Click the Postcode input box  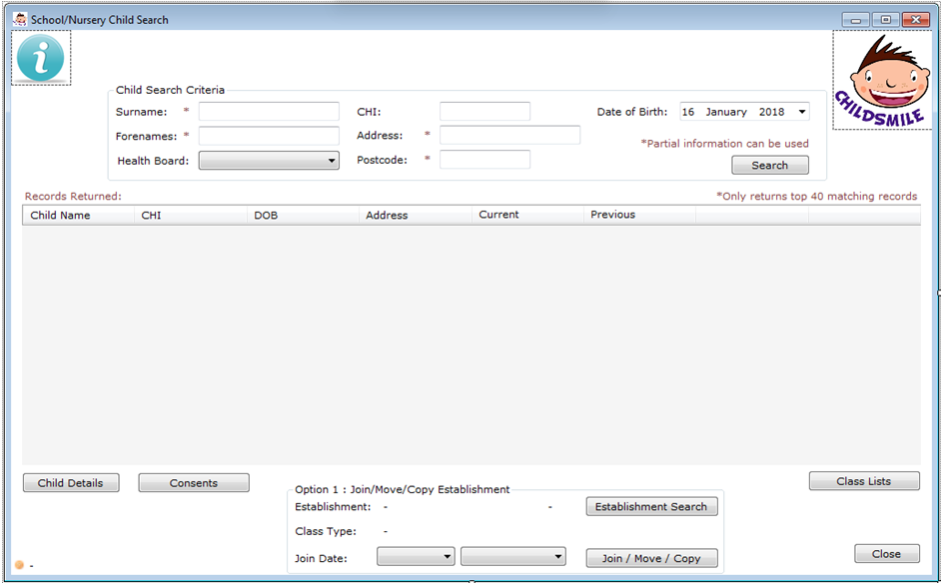click(x=485, y=159)
